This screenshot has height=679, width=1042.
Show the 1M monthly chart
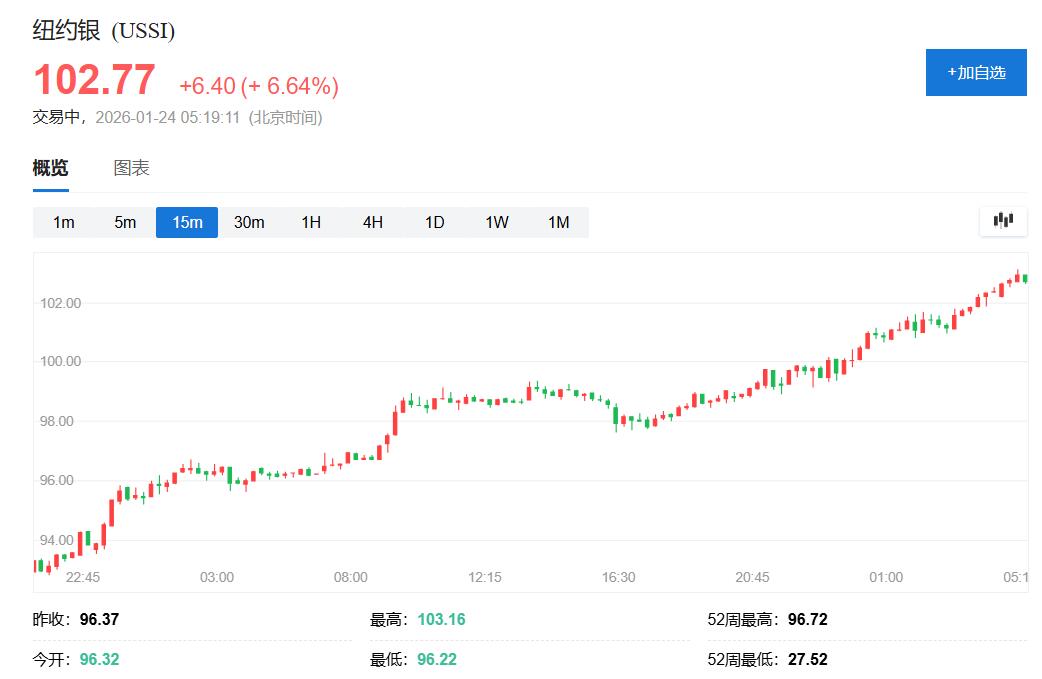tap(558, 222)
